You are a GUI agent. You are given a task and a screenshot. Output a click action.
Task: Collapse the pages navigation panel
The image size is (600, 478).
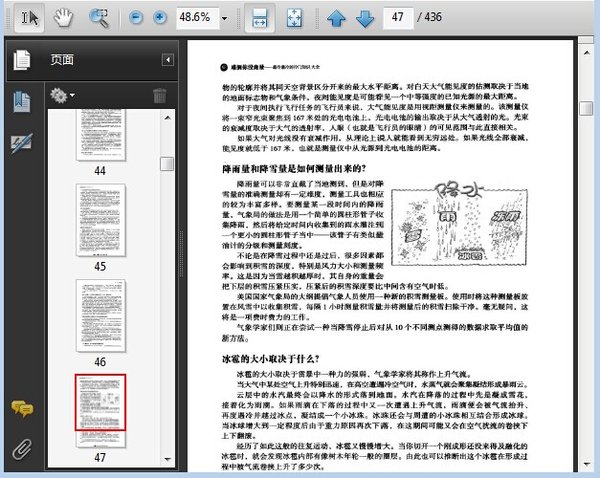165,60
